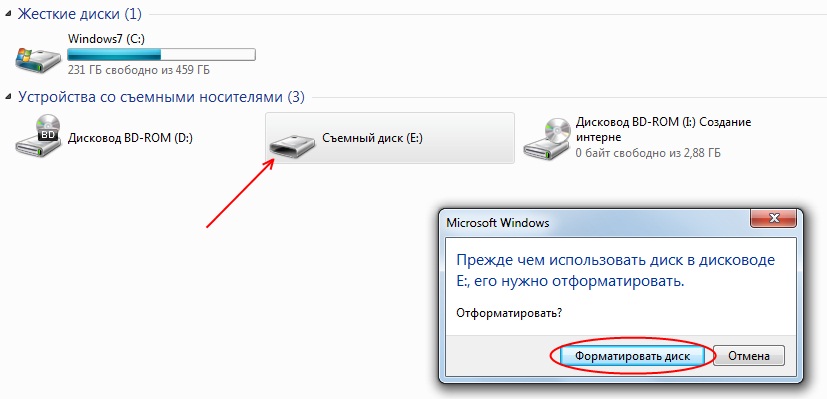Click the 0 байт свободно из 2,88 ГБ text

648,153
